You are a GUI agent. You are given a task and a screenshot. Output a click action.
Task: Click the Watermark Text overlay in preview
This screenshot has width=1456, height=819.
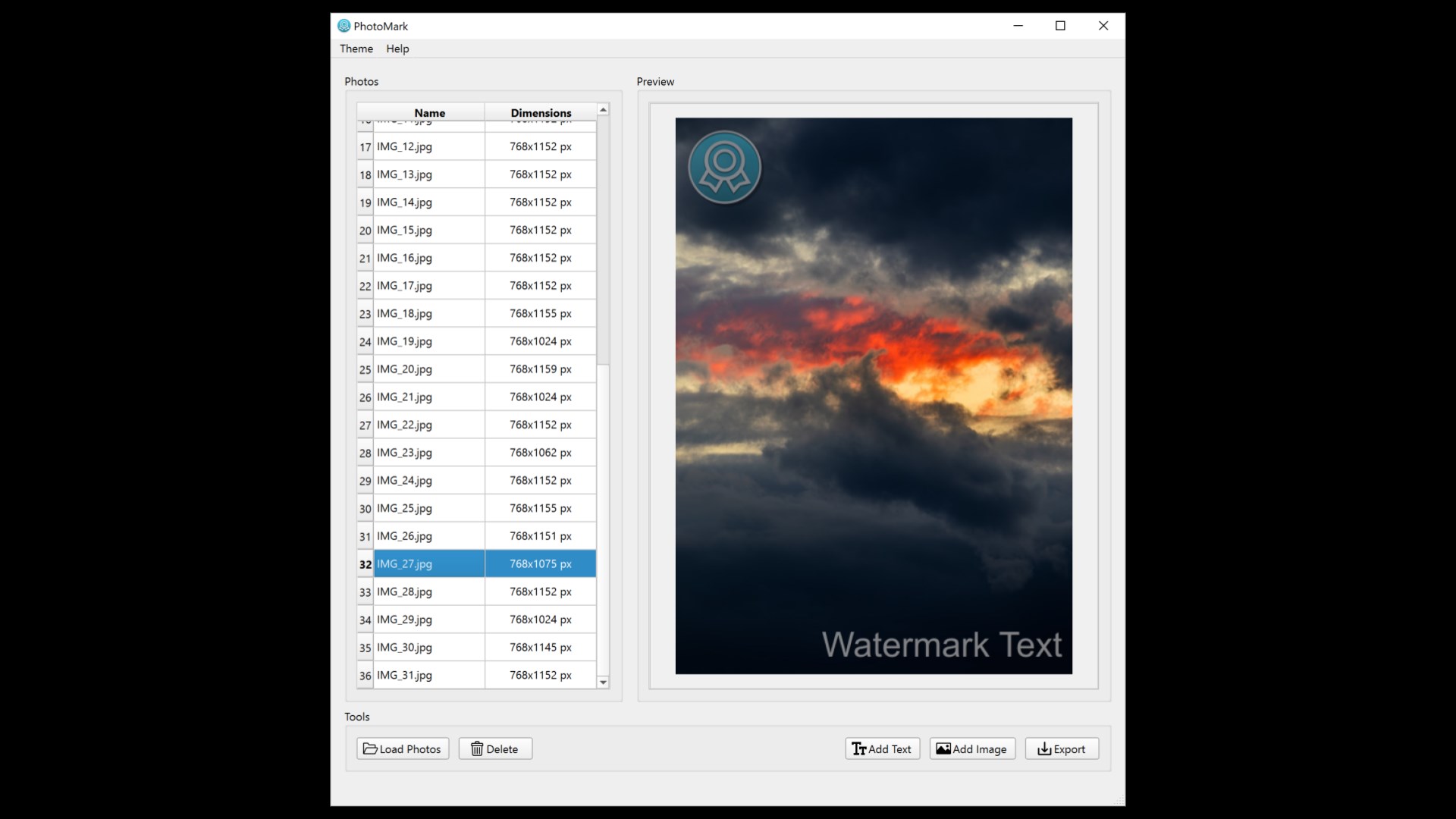(x=941, y=645)
